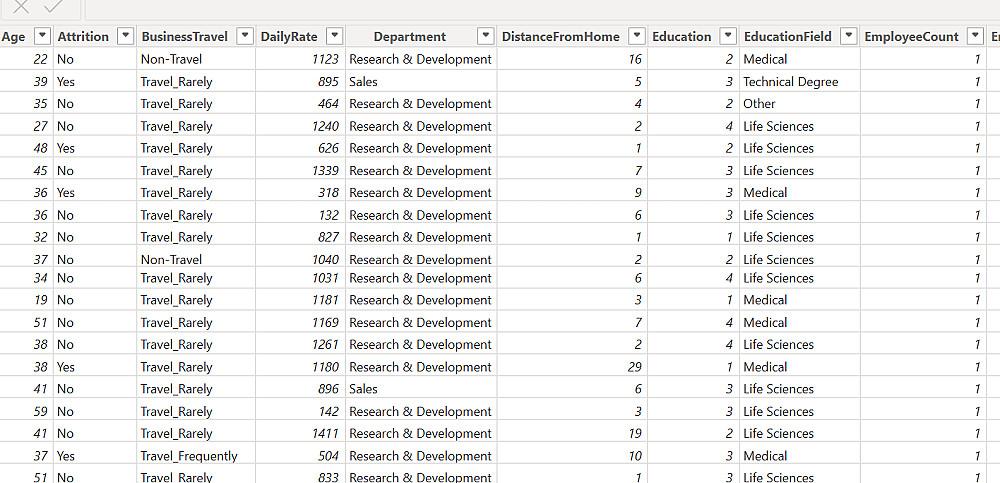The image size is (1000, 483).
Task: Click the Travel_Frequently cell
Action: (x=189, y=456)
